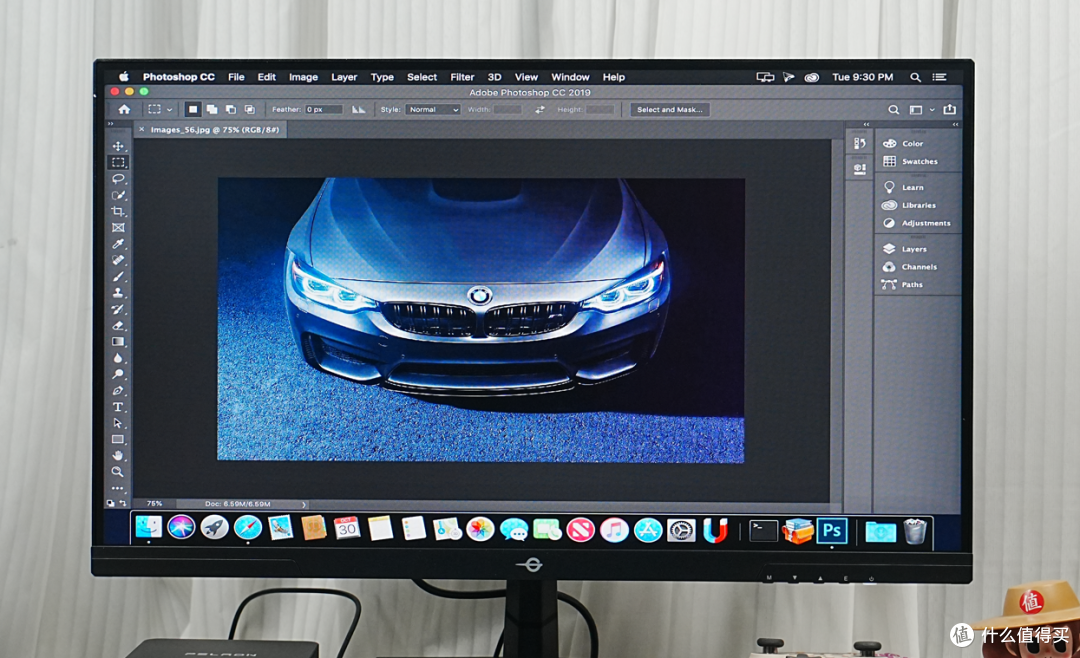Enable Subtract from Selection mode
1080x658 pixels.
point(231,110)
